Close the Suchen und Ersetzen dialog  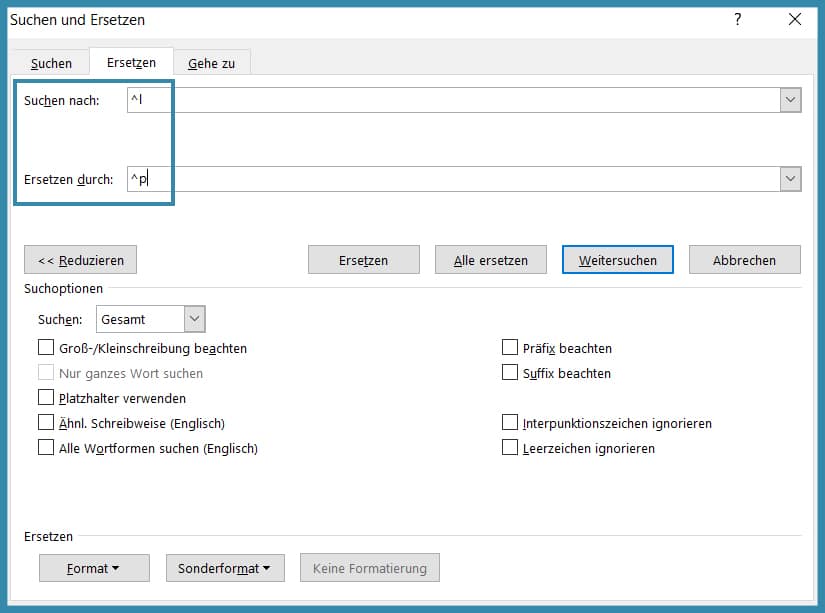(x=795, y=19)
